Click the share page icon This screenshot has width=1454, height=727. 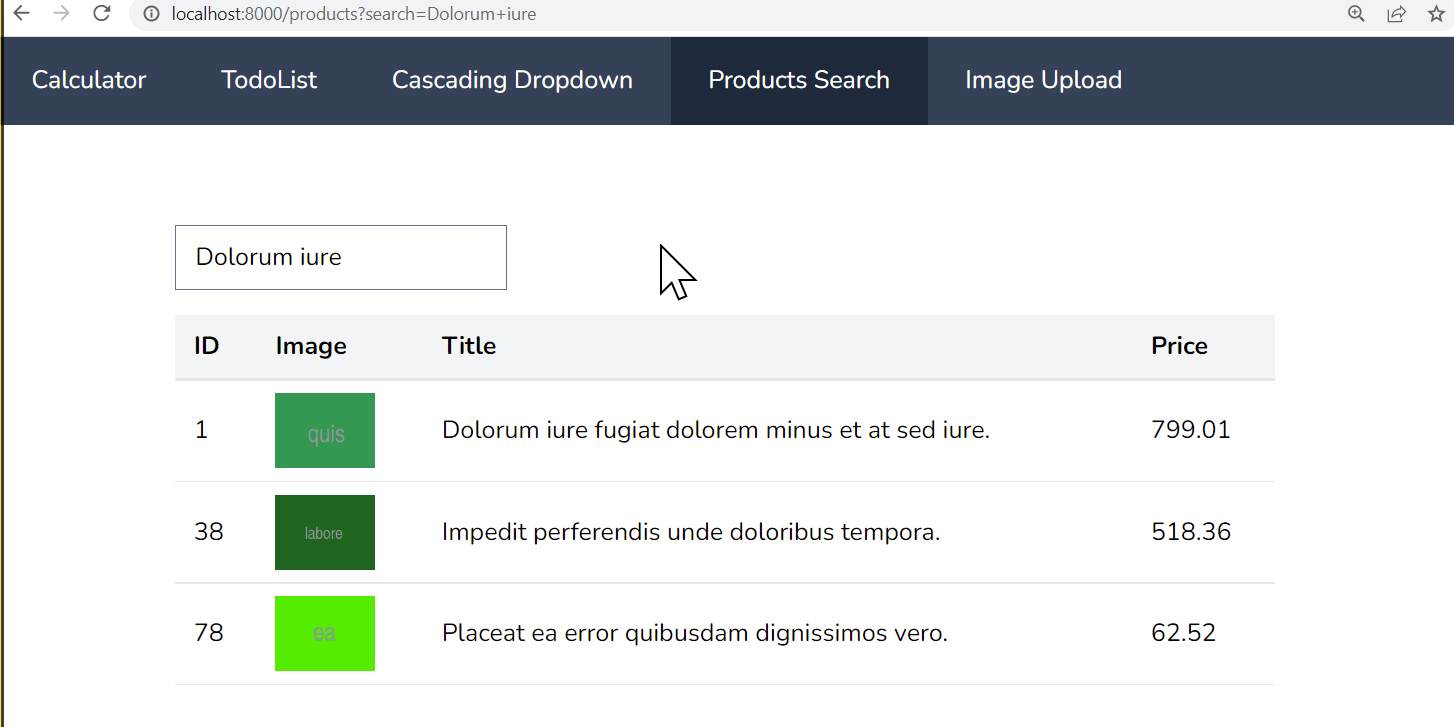(1396, 14)
